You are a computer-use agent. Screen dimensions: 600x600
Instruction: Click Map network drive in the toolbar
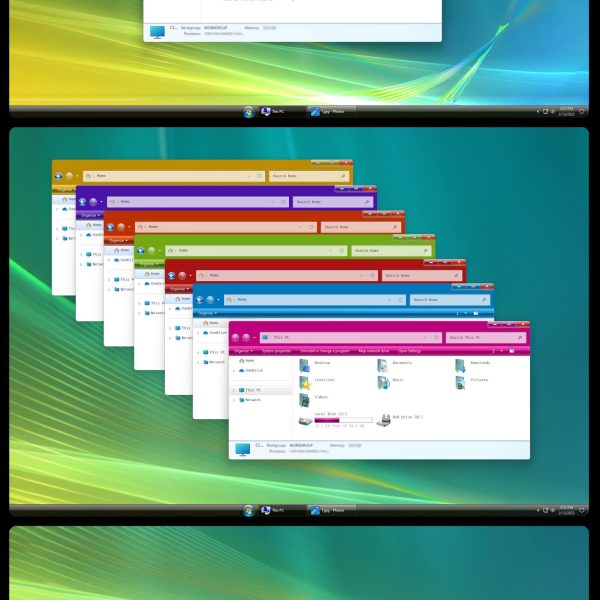(x=373, y=351)
